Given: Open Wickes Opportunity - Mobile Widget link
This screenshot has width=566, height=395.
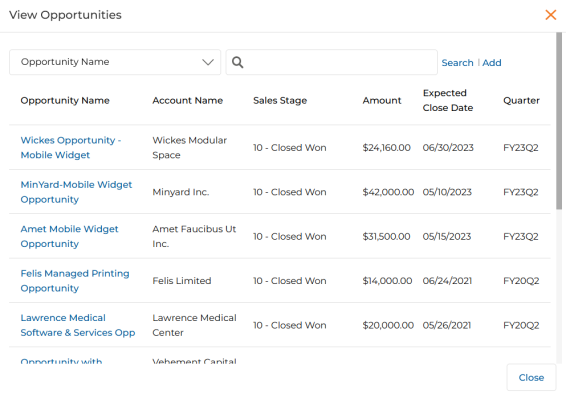Looking at the screenshot, I should coord(71,147).
